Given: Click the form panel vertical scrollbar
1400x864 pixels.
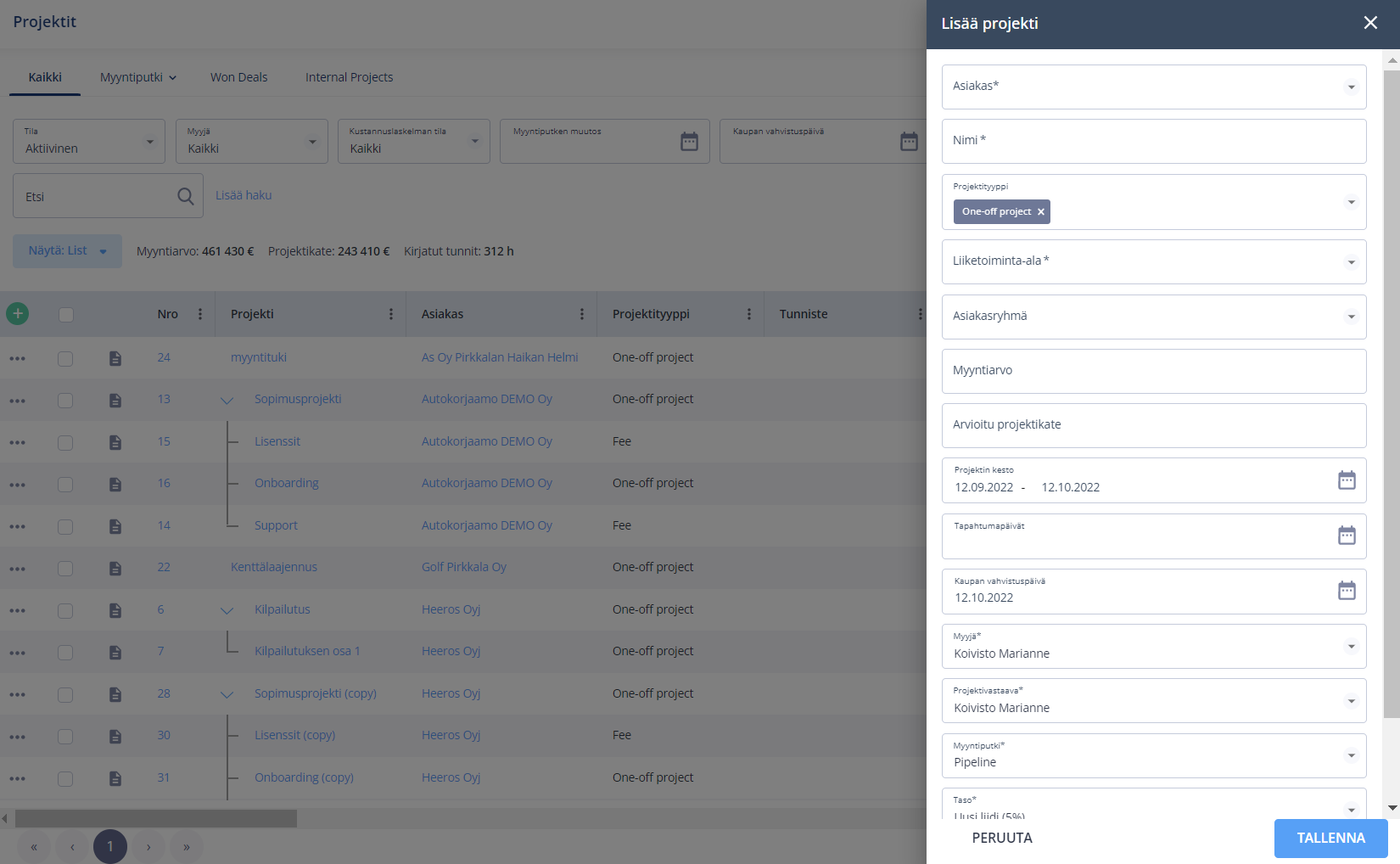Looking at the screenshot, I should pos(1392,394).
